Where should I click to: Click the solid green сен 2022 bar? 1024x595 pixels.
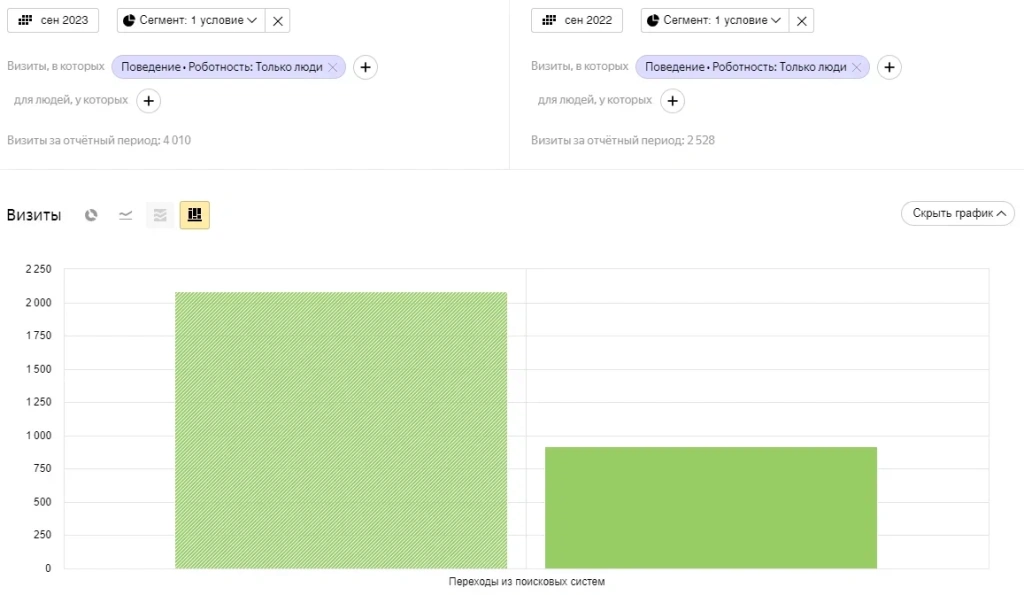[710, 507]
